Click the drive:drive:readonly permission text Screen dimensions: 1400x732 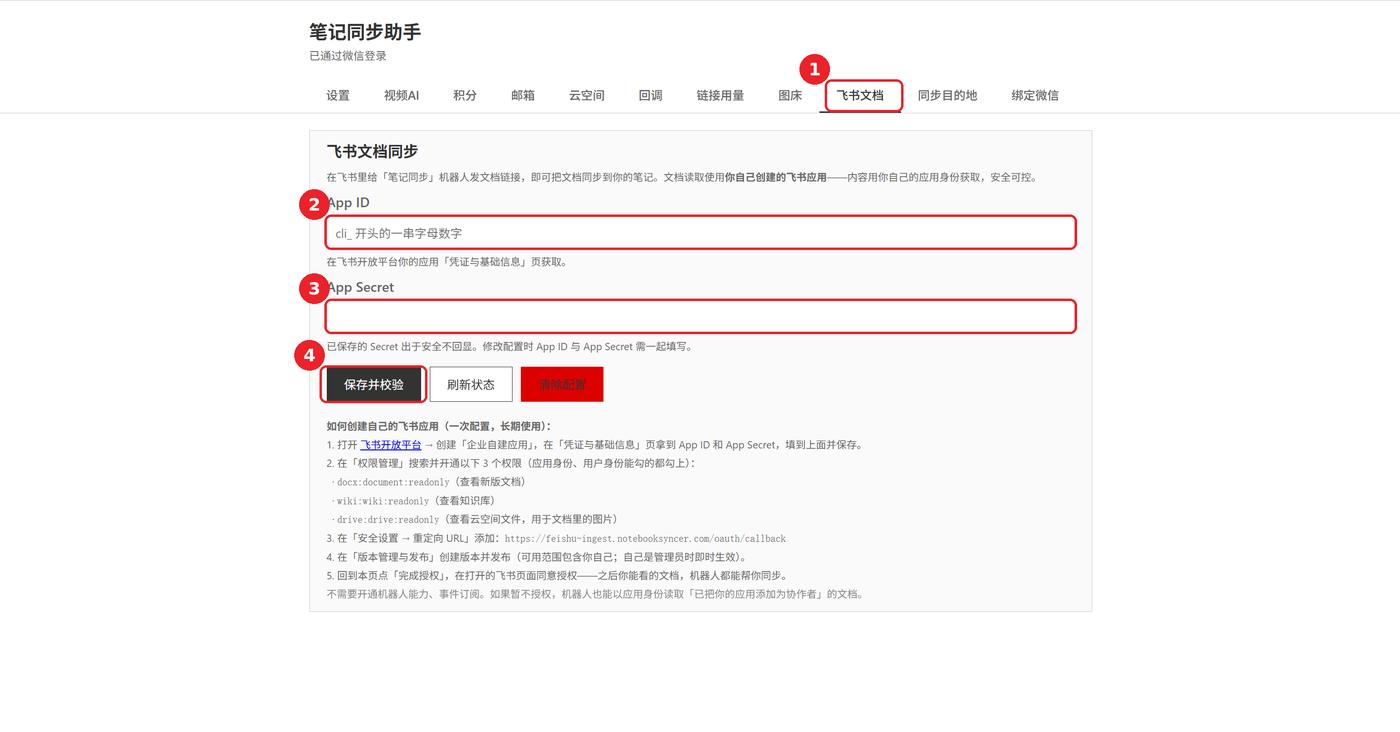388,520
